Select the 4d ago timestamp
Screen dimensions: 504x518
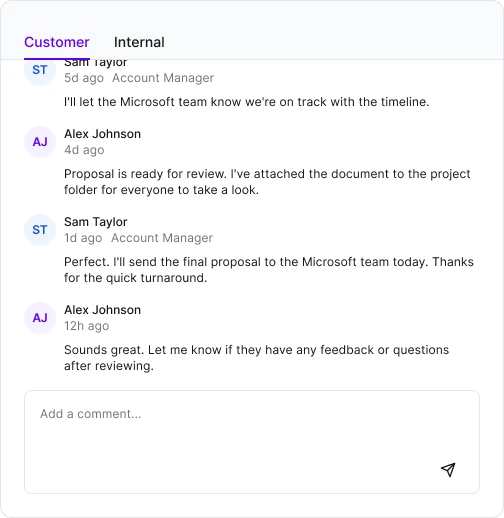[84, 150]
